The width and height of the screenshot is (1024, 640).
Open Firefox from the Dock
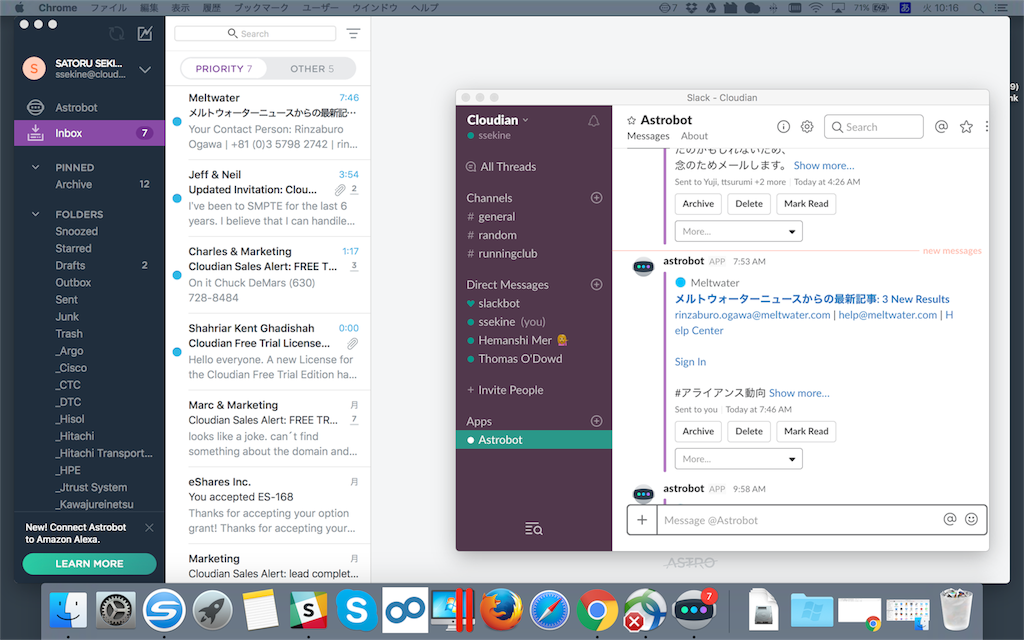point(501,609)
